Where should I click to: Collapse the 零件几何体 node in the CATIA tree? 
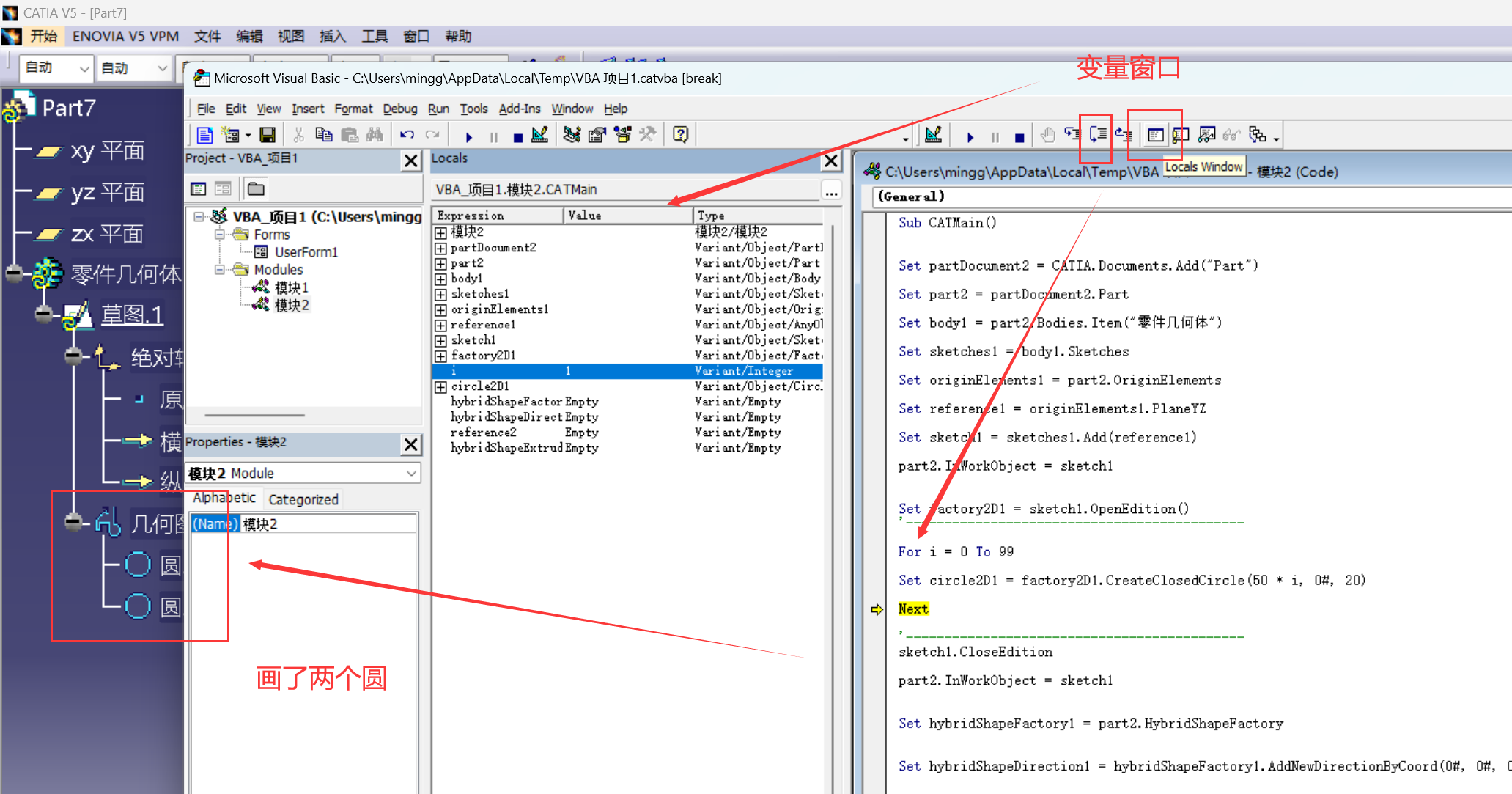[15, 274]
